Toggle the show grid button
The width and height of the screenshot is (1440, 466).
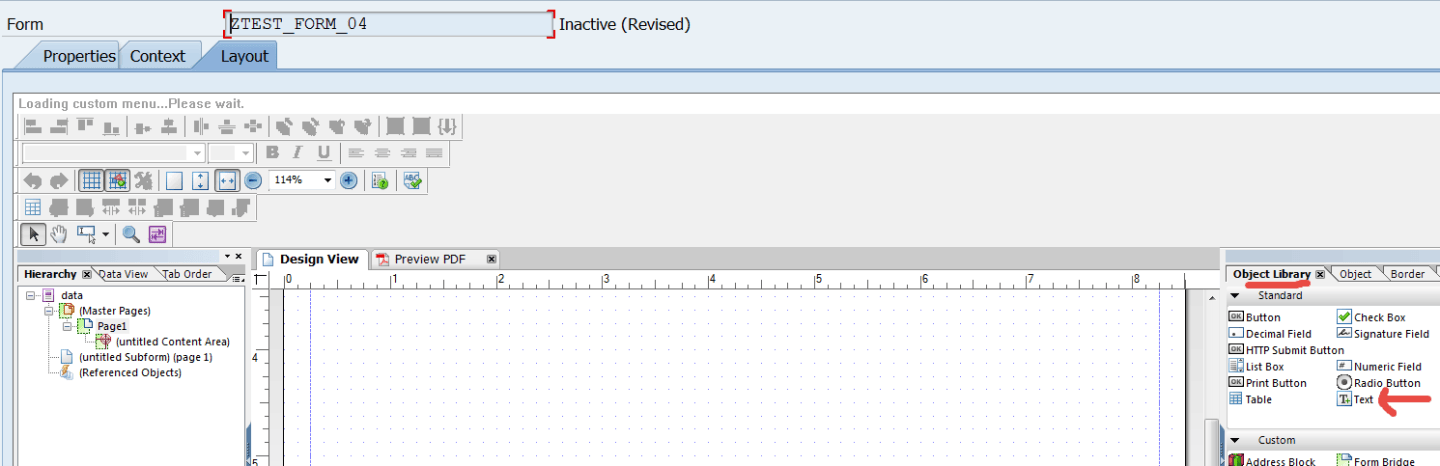91,181
